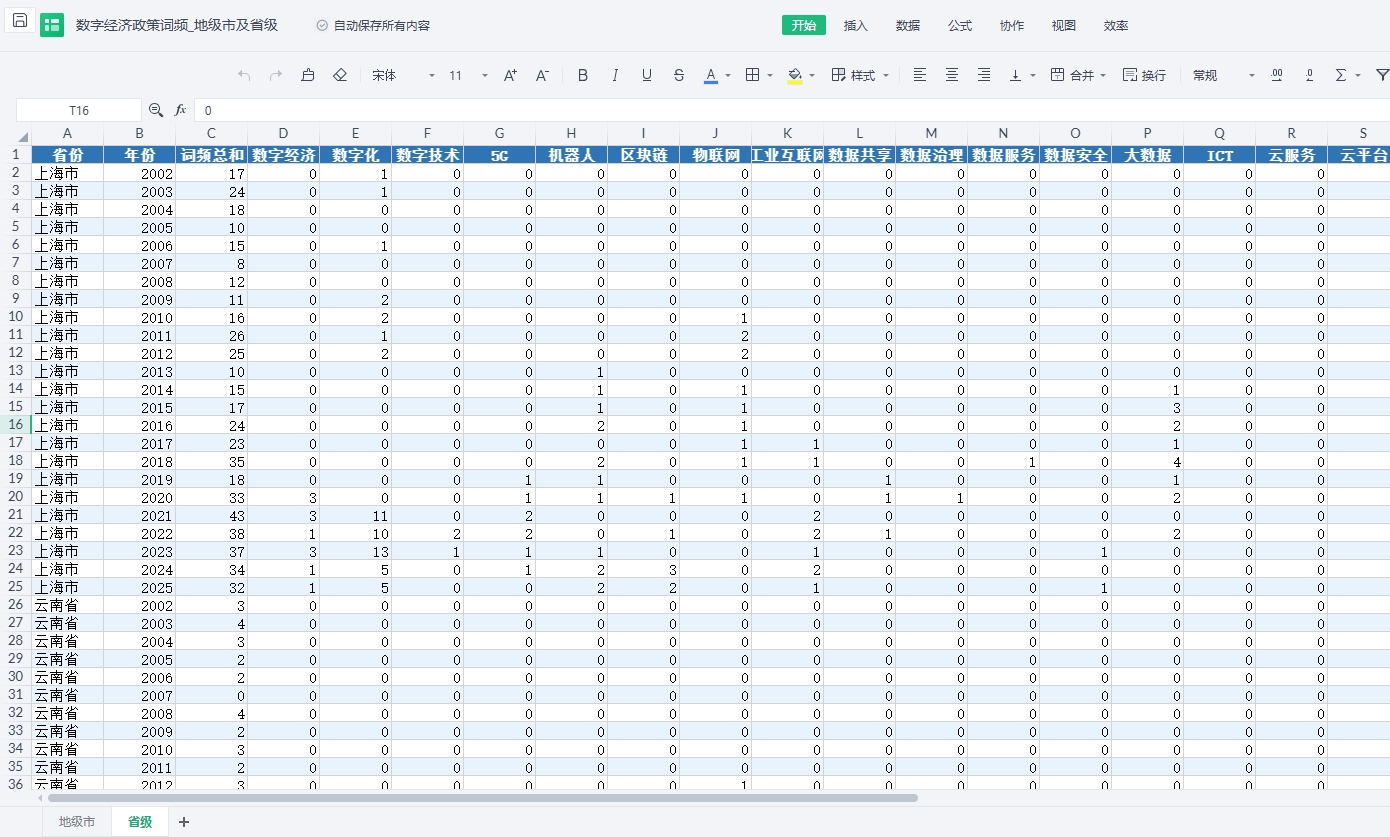Click the green spreadsheet app icon
Viewport: 1390px width, 837px height.
pyautogui.click(x=52, y=26)
